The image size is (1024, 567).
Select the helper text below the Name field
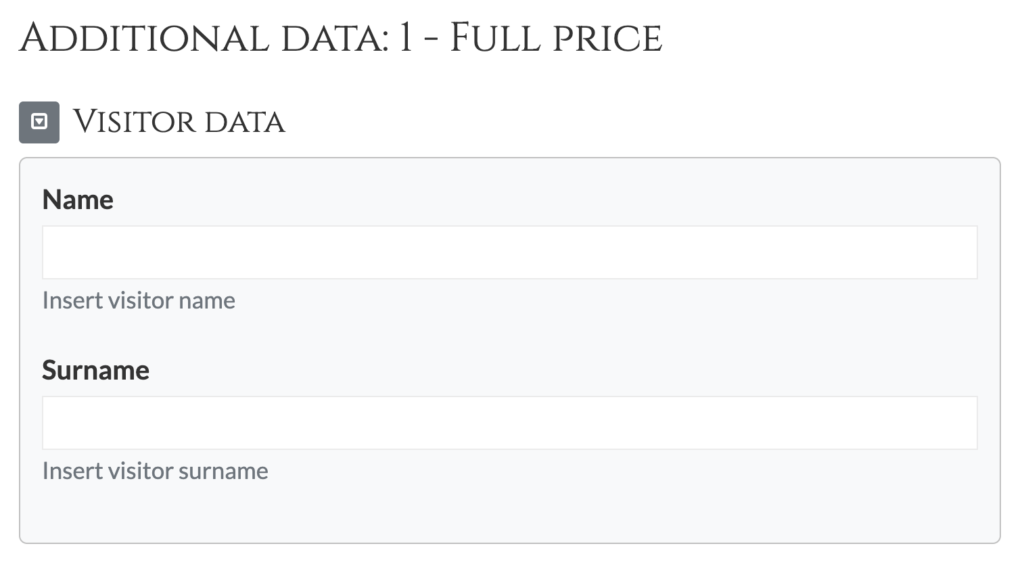[x=139, y=300]
